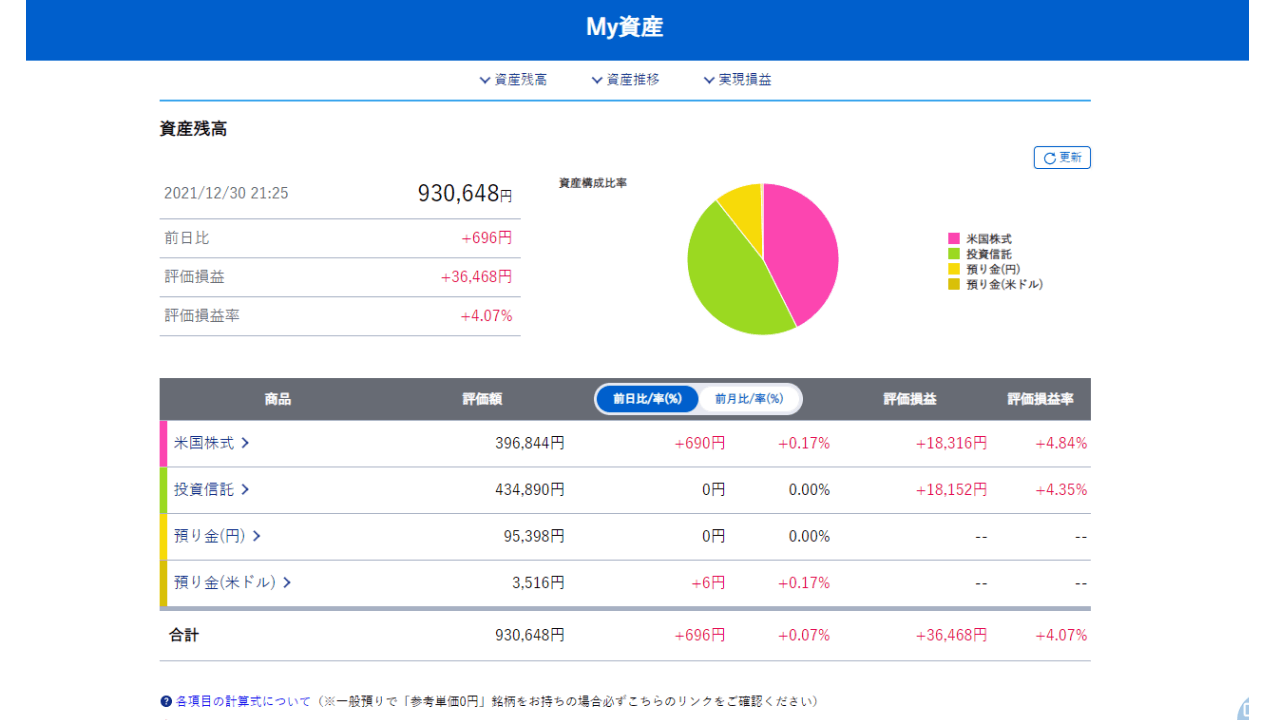This screenshot has height=720, width=1280.
Task: Click the timestamp 2021/12/30 21:25
Action: click(x=226, y=193)
